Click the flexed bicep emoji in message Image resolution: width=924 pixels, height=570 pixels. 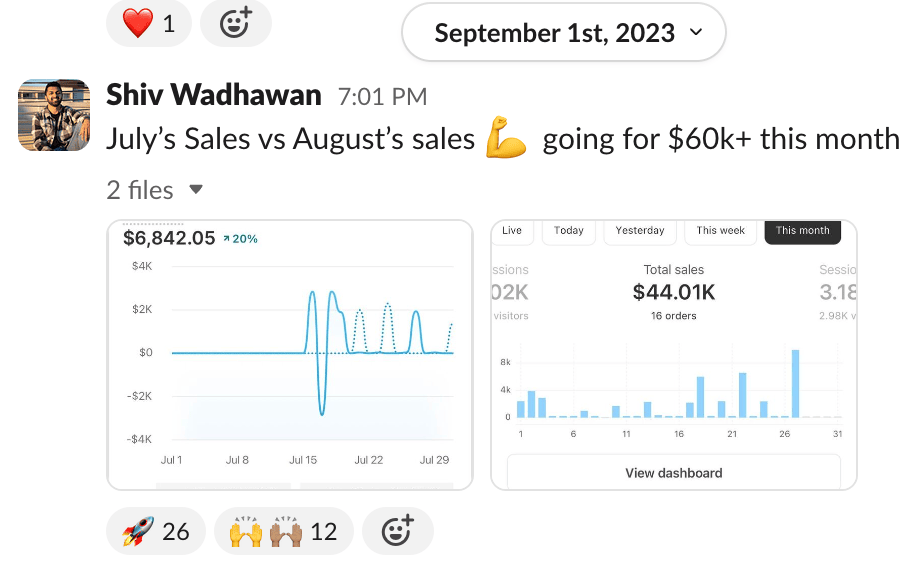tap(506, 138)
